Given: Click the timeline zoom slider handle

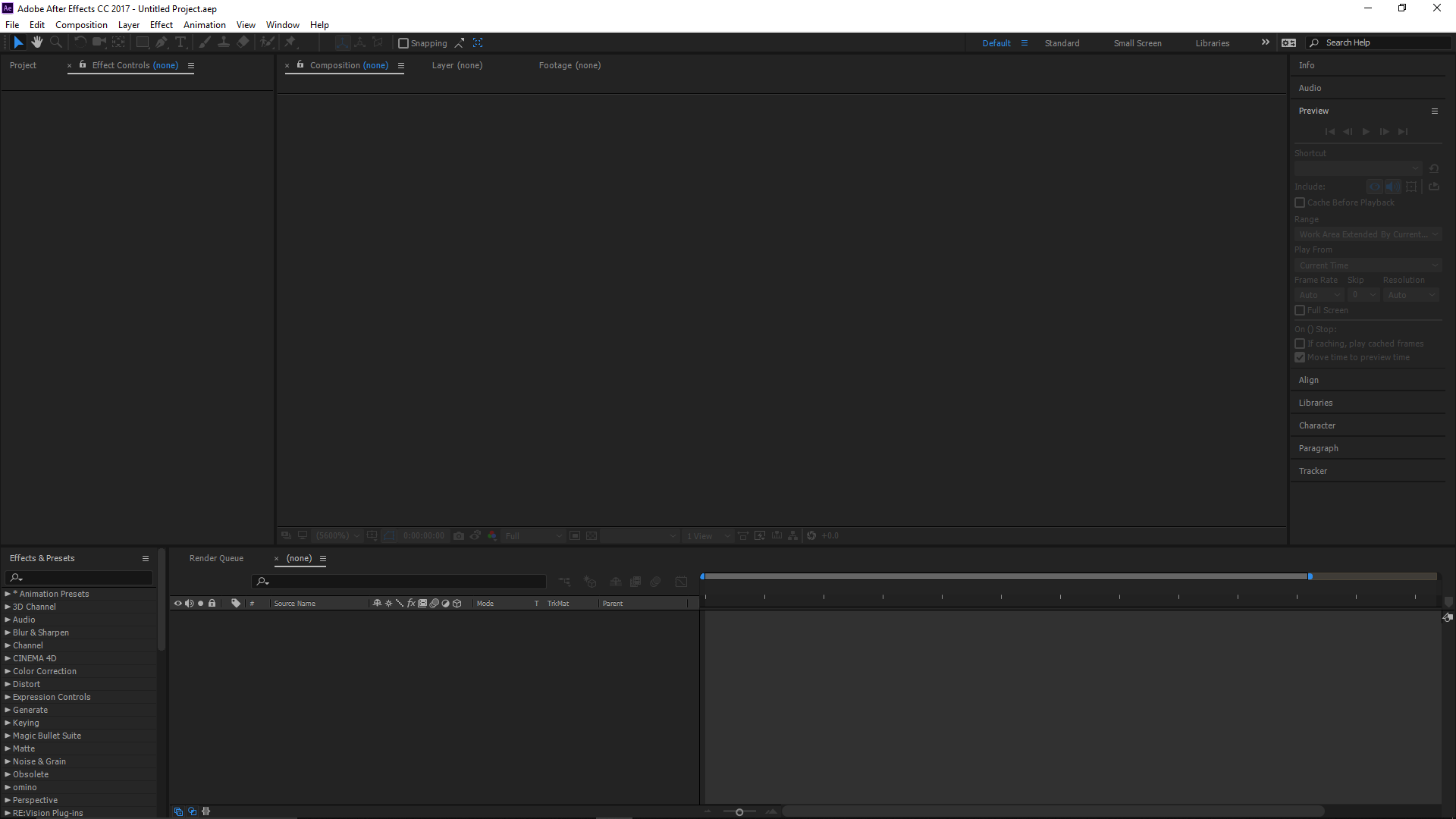Looking at the screenshot, I should (739, 812).
